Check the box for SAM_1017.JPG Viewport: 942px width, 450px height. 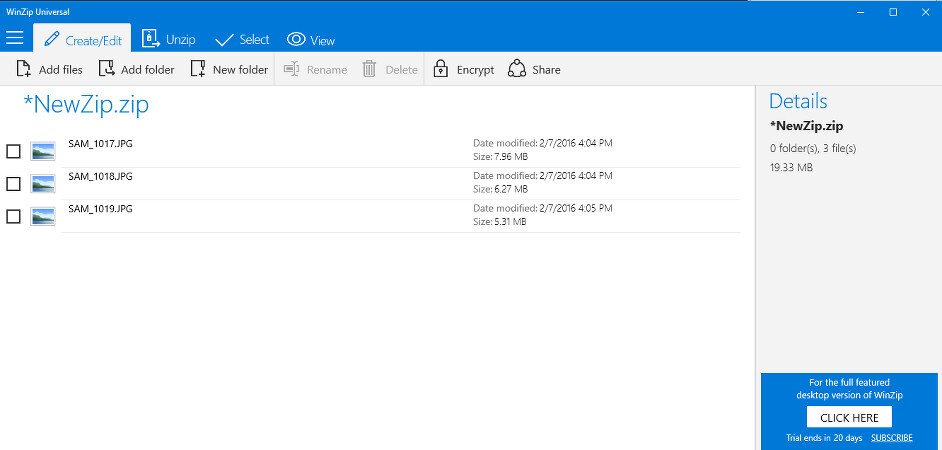click(x=13, y=151)
